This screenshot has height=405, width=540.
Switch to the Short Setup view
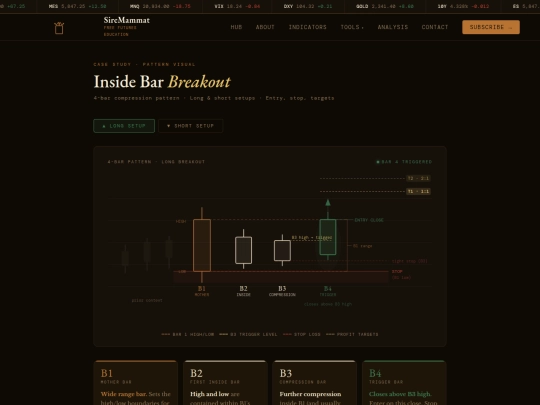tap(190, 126)
